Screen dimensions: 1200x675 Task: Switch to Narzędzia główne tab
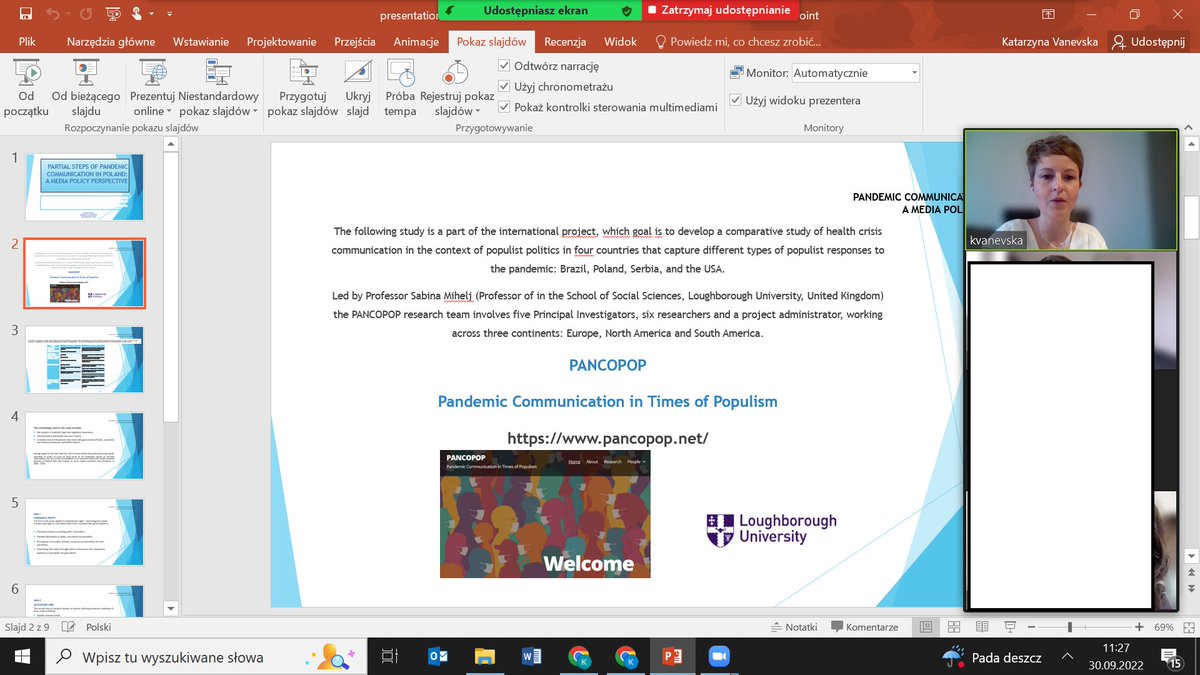click(111, 42)
